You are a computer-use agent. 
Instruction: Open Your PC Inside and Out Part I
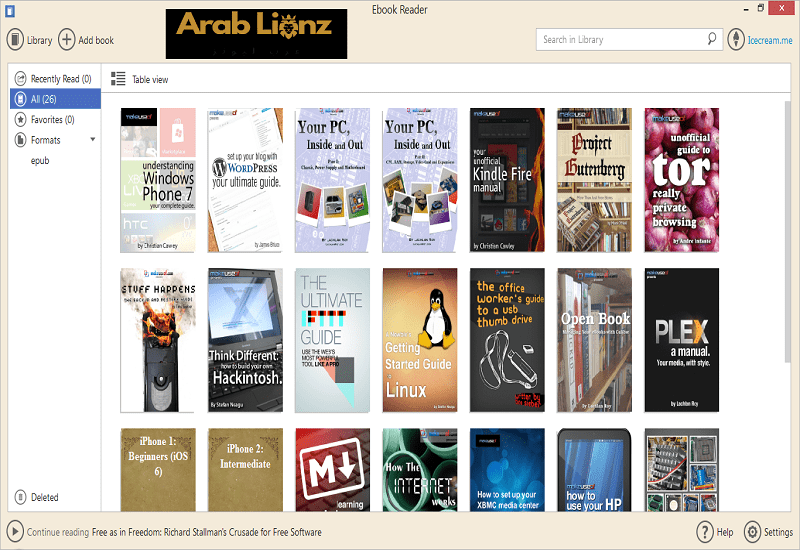[x=332, y=180]
